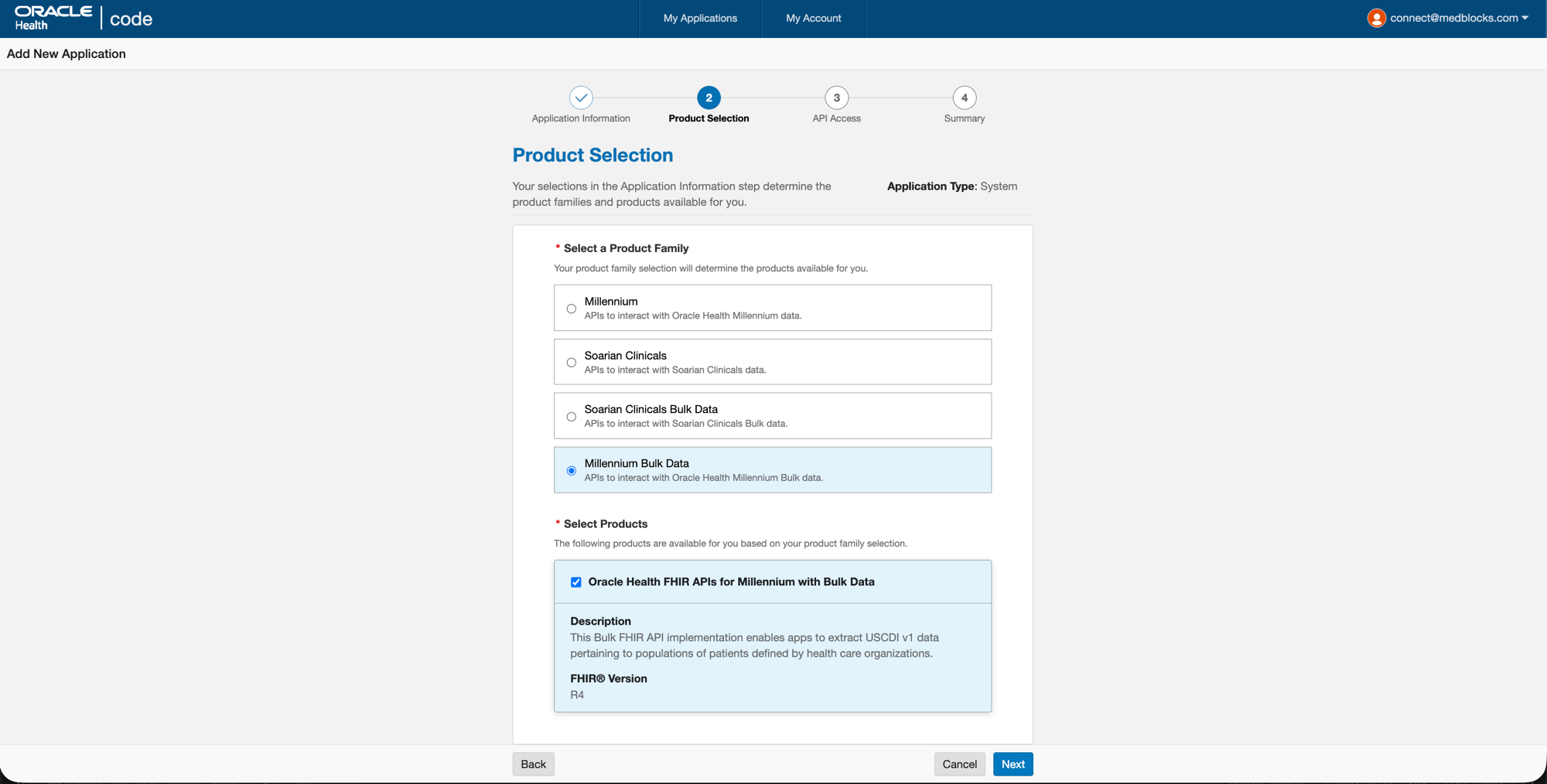Screen dimensions: 1547x784
Task: Click the 'Select a Product Family' label
Action: click(626, 248)
